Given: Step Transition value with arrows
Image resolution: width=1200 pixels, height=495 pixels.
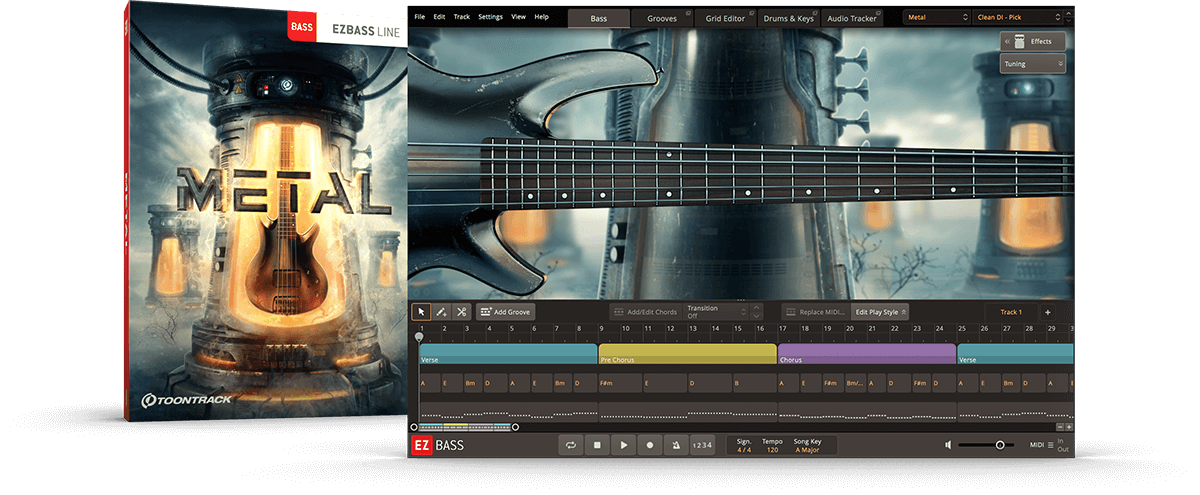Looking at the screenshot, I should tap(756, 312).
